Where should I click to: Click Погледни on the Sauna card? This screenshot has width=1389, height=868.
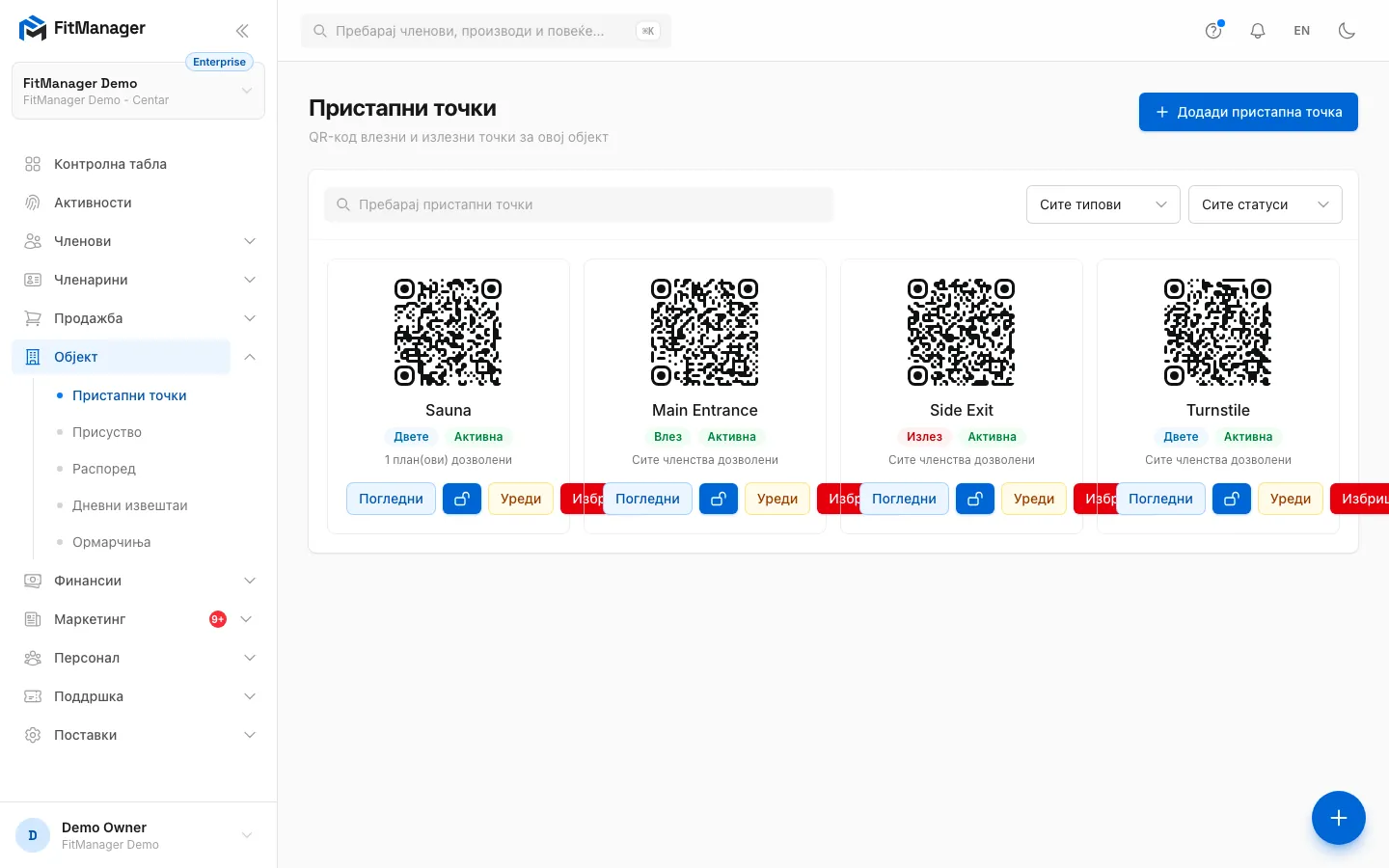391,499
